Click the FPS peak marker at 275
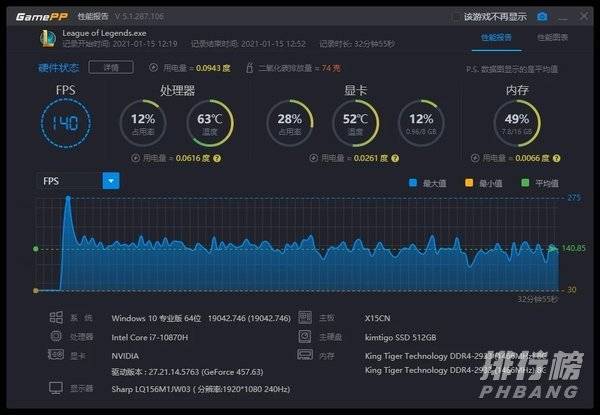This screenshot has width=600, height=415. pos(68,198)
